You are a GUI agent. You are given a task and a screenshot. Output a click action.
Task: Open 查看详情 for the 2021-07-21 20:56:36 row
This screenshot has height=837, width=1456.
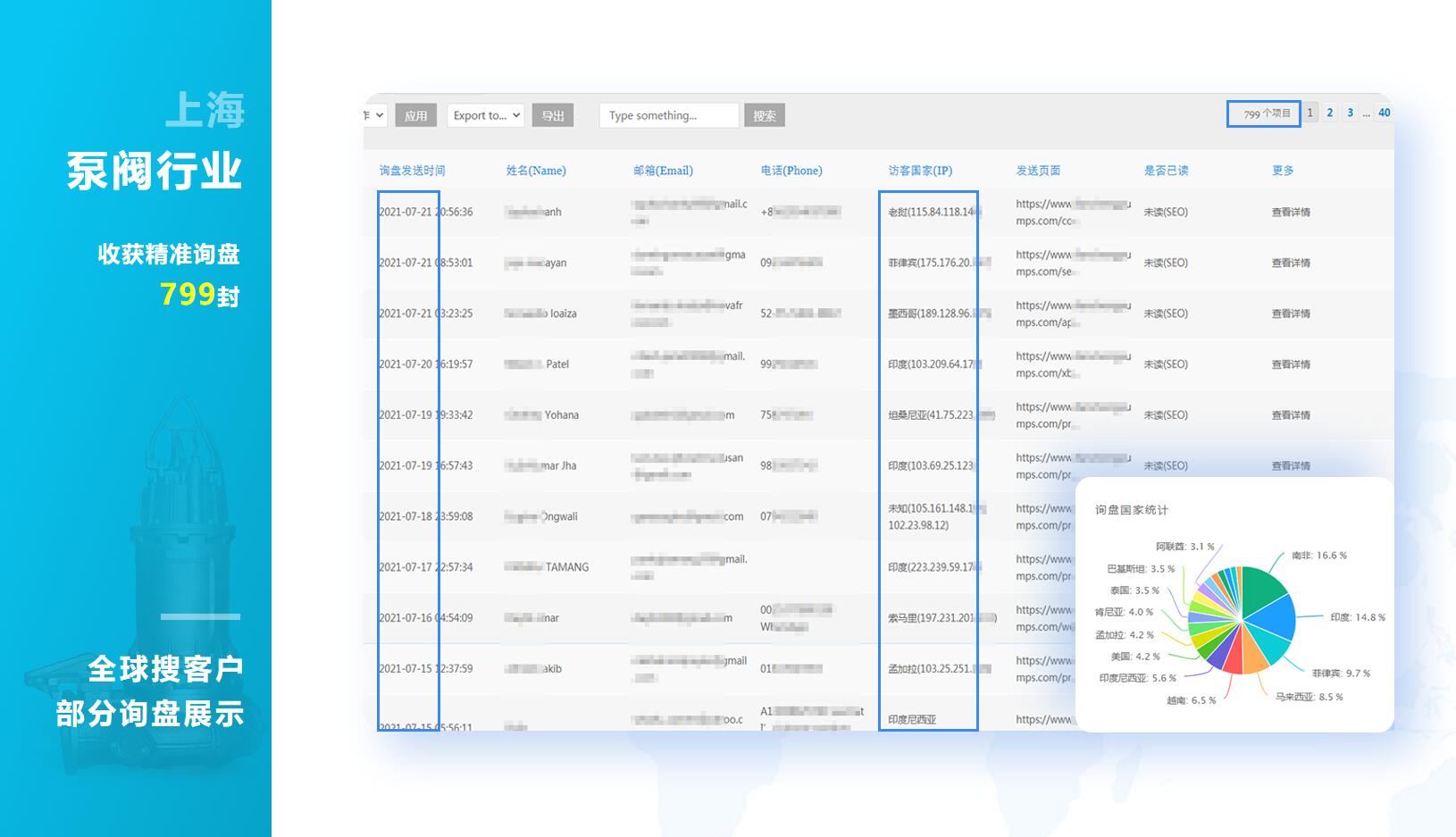click(x=1291, y=213)
